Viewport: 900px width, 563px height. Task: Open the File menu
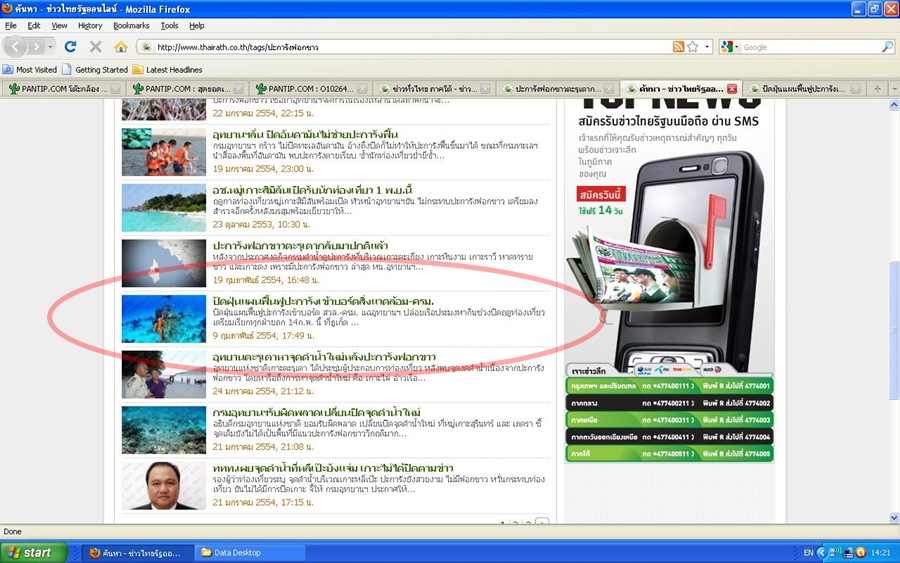(x=11, y=25)
